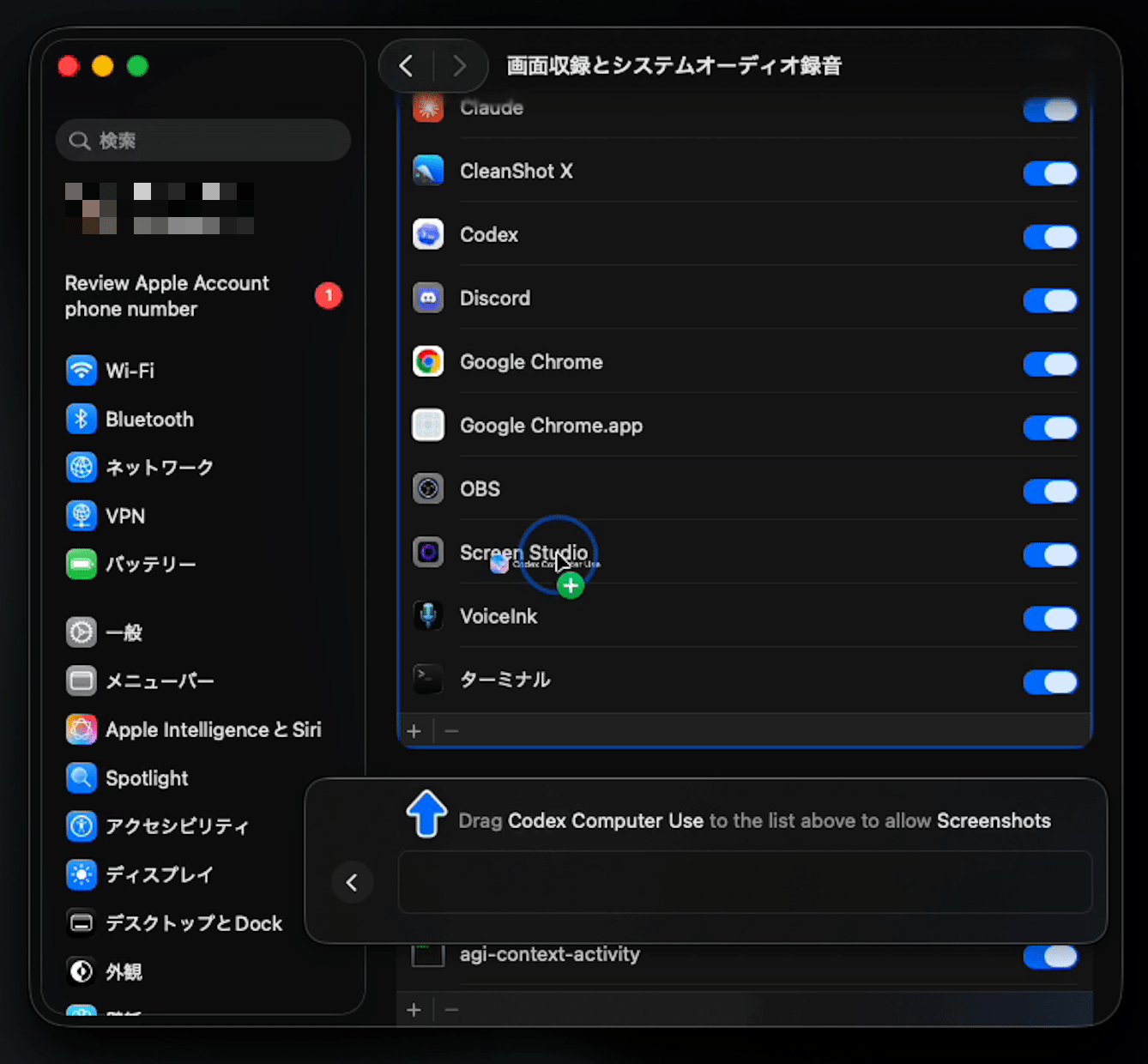Click the CleanShot X app icon
1148x1064 pixels.
428,171
